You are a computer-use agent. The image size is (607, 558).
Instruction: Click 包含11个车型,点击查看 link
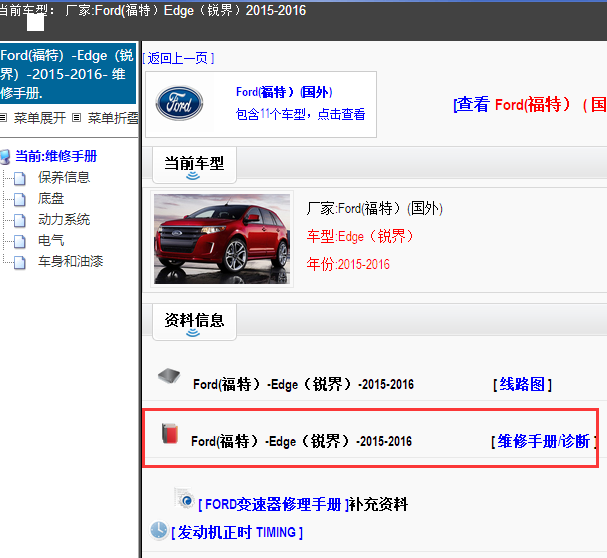300,114
